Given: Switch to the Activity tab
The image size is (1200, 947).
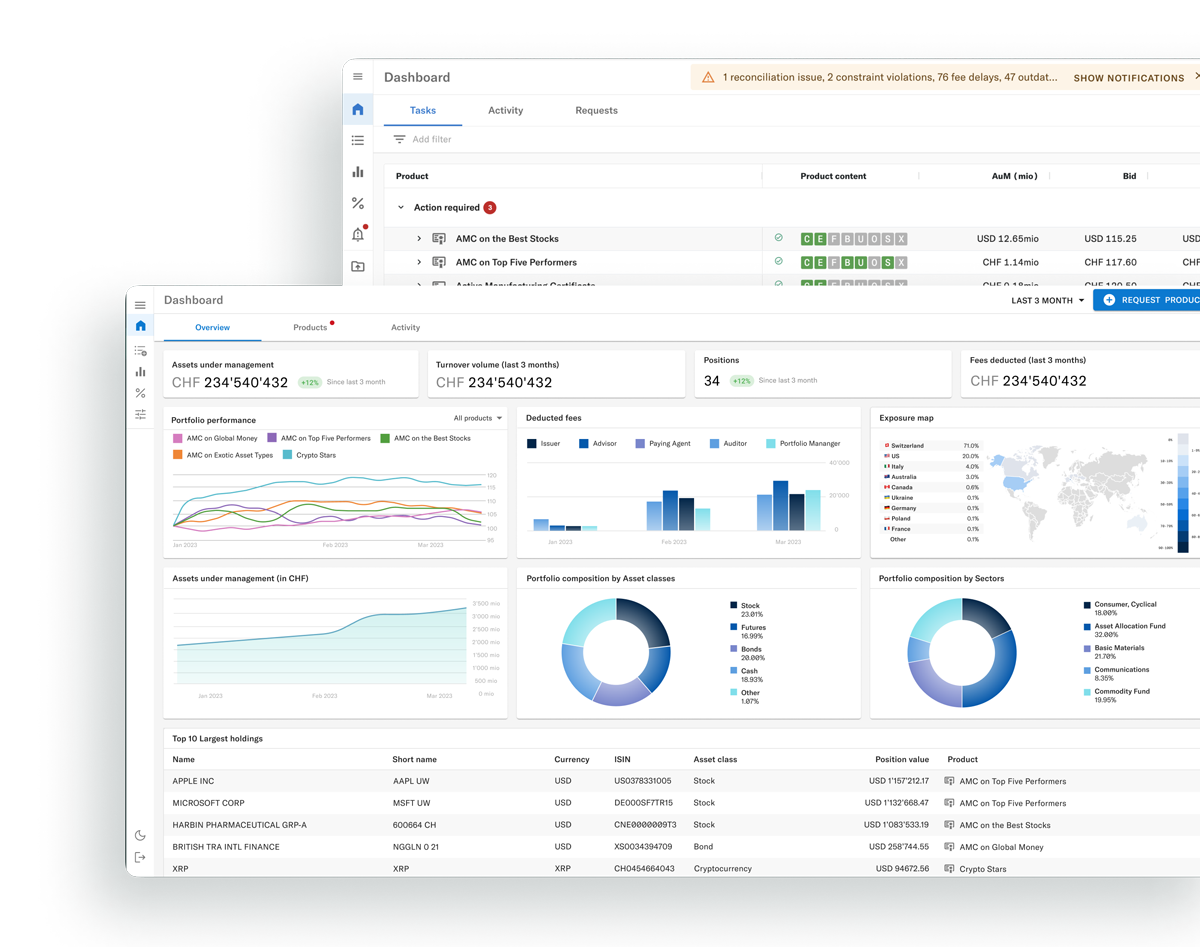Looking at the screenshot, I should [405, 327].
